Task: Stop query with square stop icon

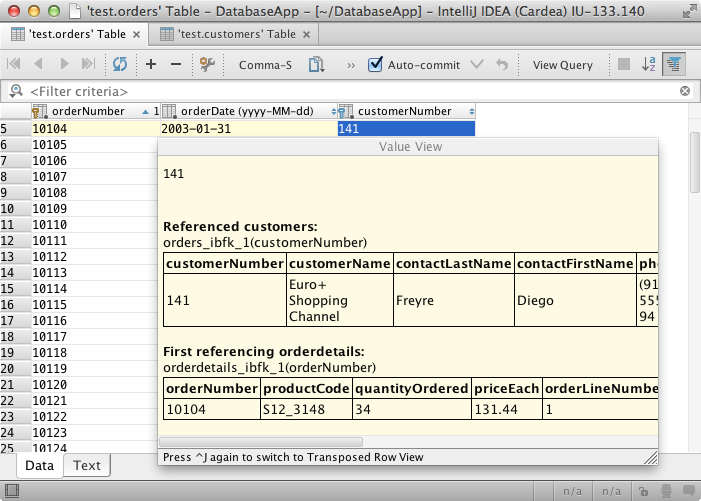Action: coord(624,64)
